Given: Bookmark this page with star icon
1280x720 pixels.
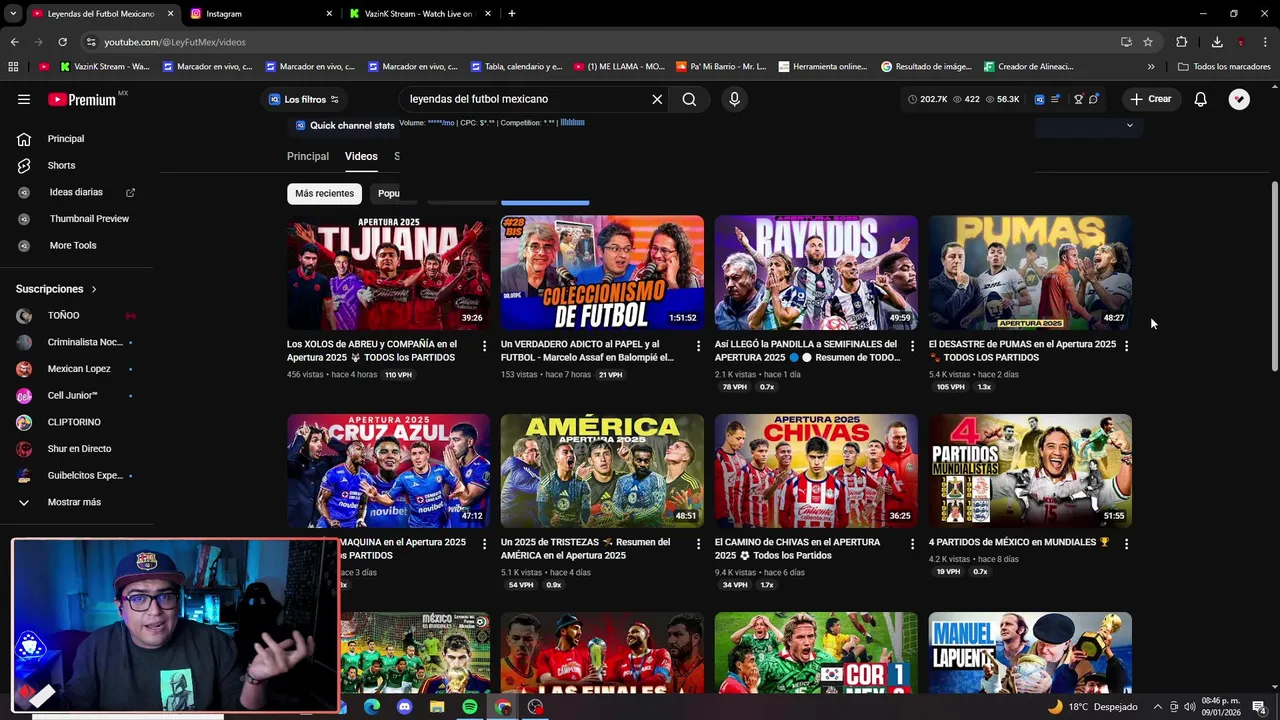Looking at the screenshot, I should [x=1148, y=42].
